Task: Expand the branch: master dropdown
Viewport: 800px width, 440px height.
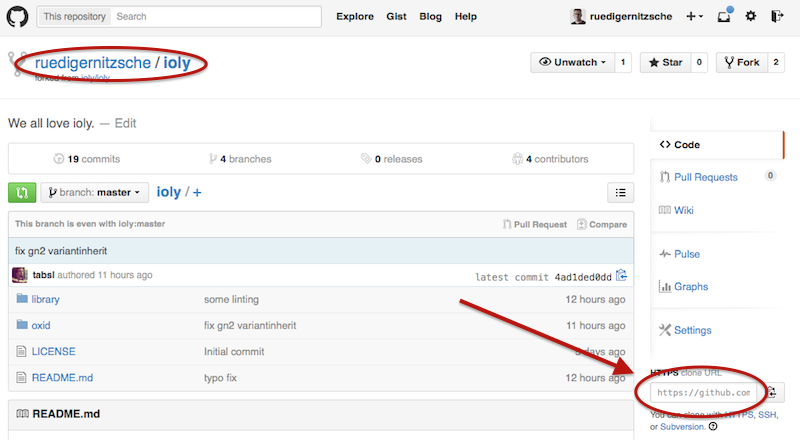Action: pyautogui.click(x=94, y=192)
